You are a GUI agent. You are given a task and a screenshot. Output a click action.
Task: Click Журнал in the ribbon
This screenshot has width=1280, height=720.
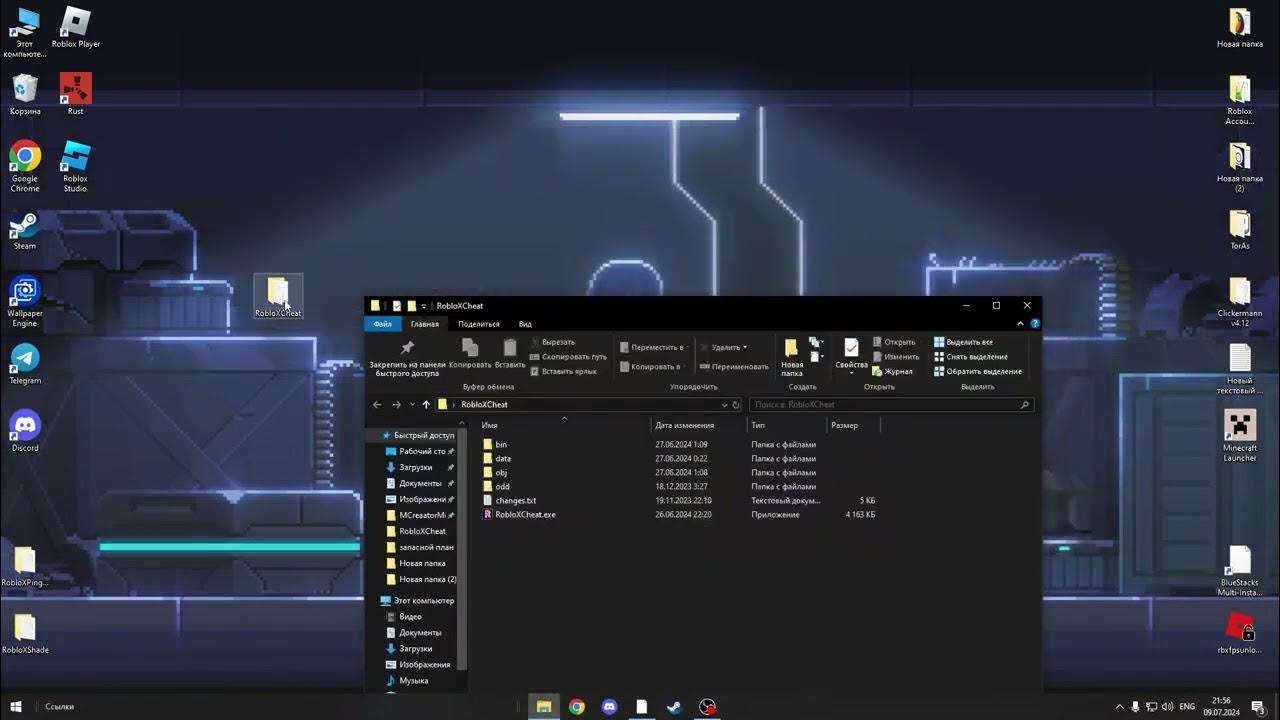click(x=892, y=371)
